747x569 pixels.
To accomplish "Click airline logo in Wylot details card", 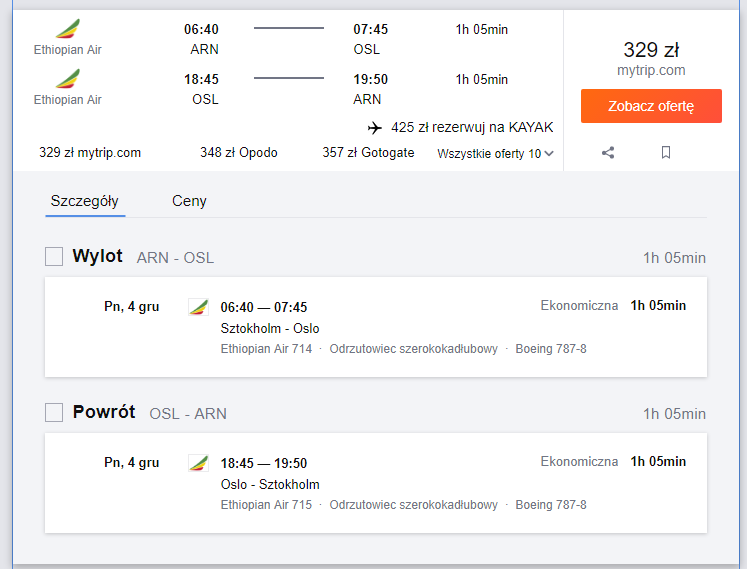I will coord(198,307).
